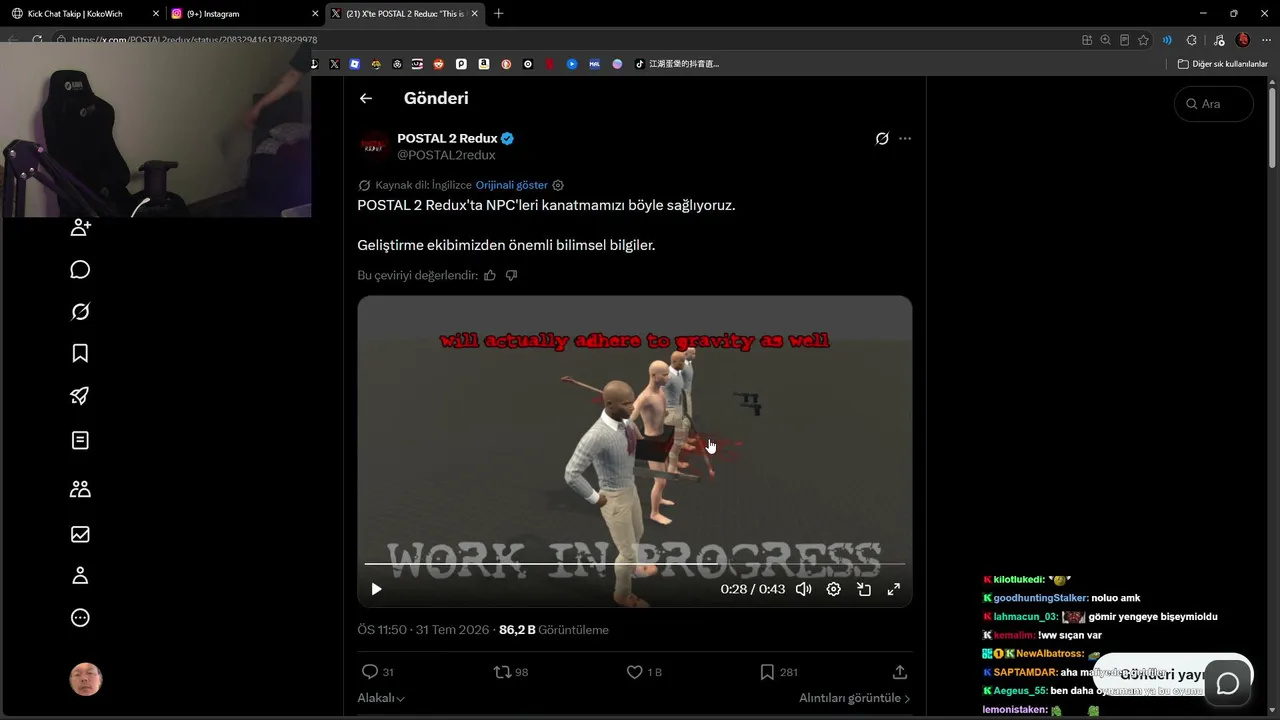Open browser extensions puzzle icon

pos(1191,40)
